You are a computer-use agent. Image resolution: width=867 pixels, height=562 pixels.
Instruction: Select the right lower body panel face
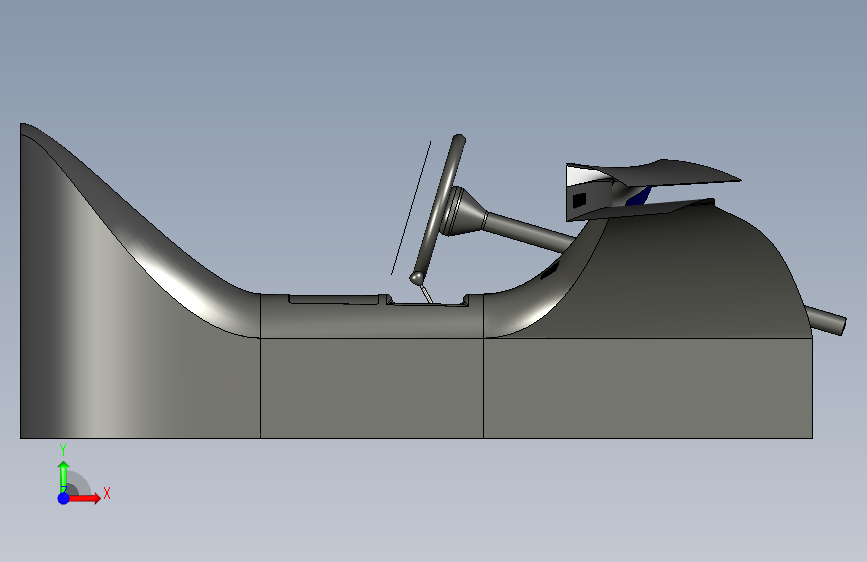647,388
